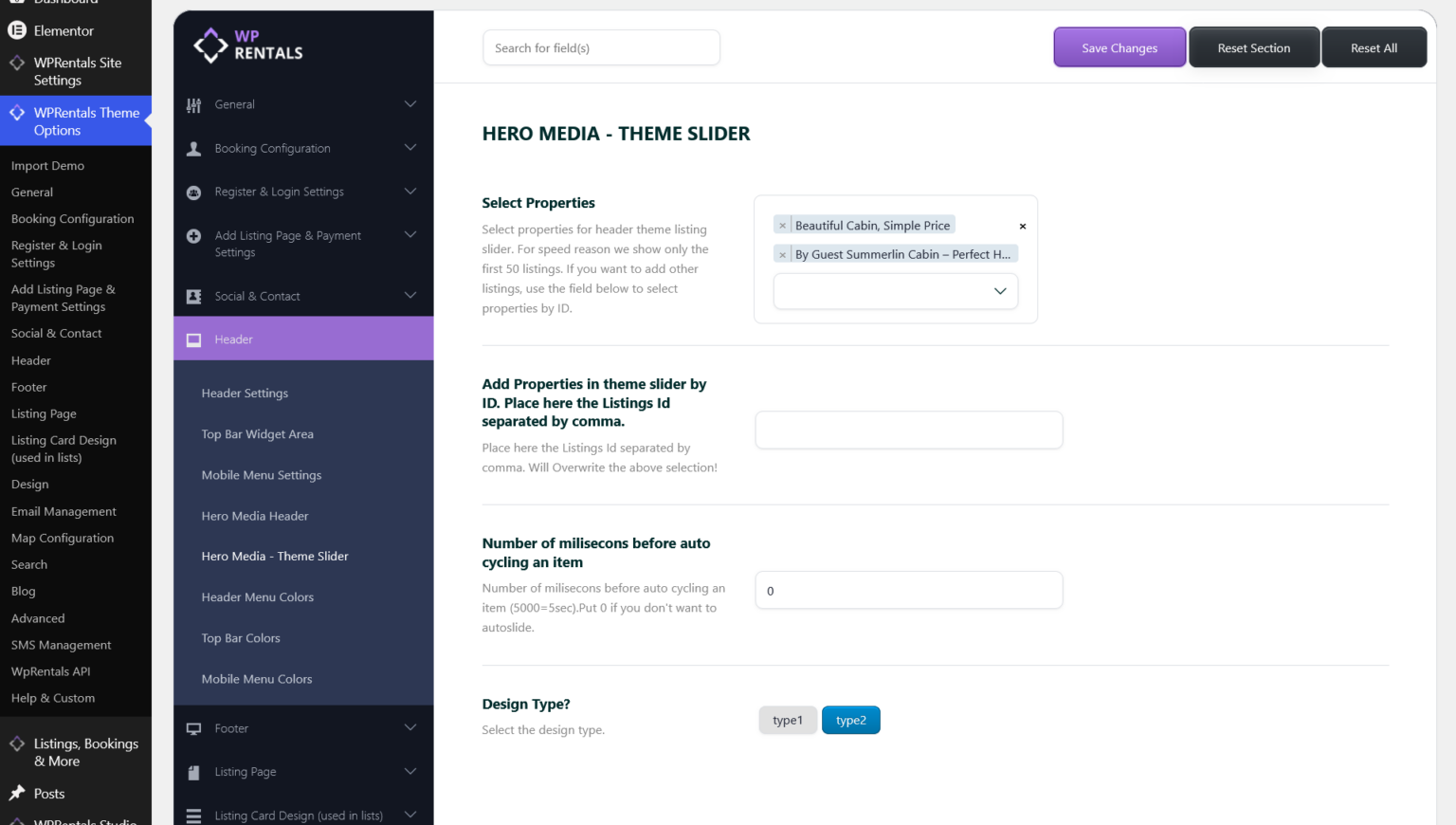
Task: Click the Header monitor icon
Action: [x=194, y=340]
